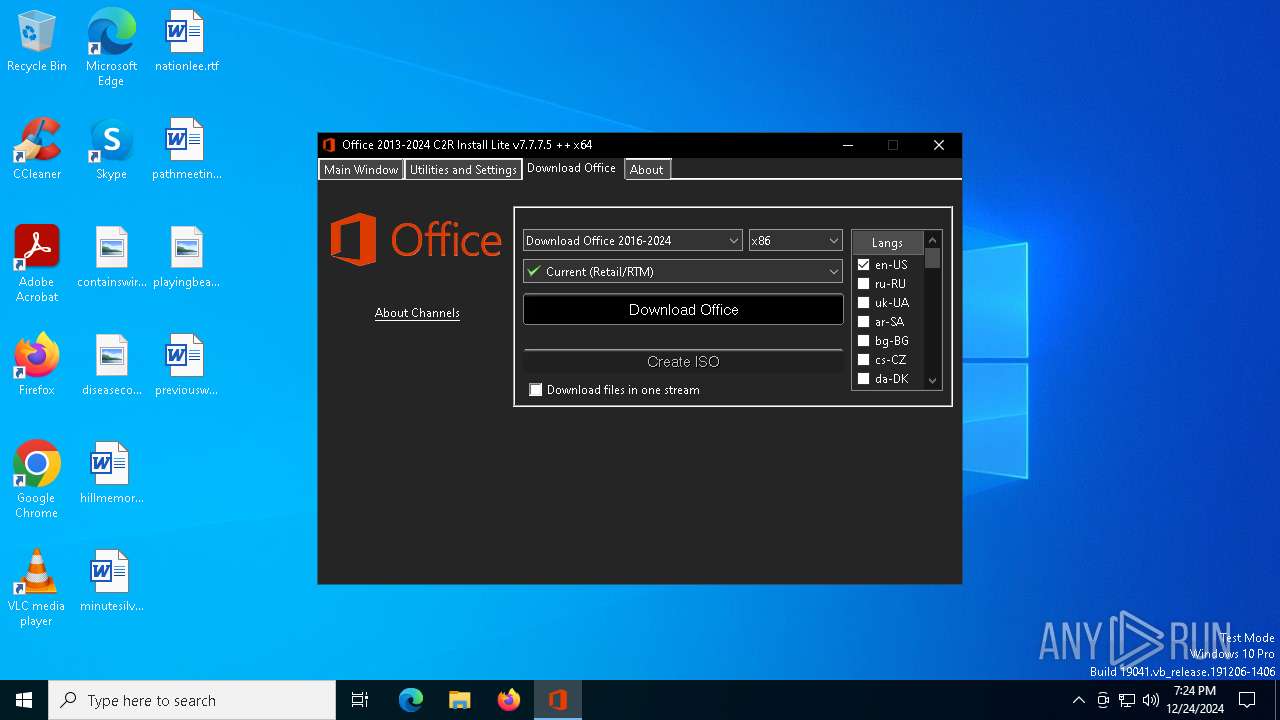The image size is (1280, 720).
Task: Click the language list scrollbar thumb
Action: click(933, 259)
